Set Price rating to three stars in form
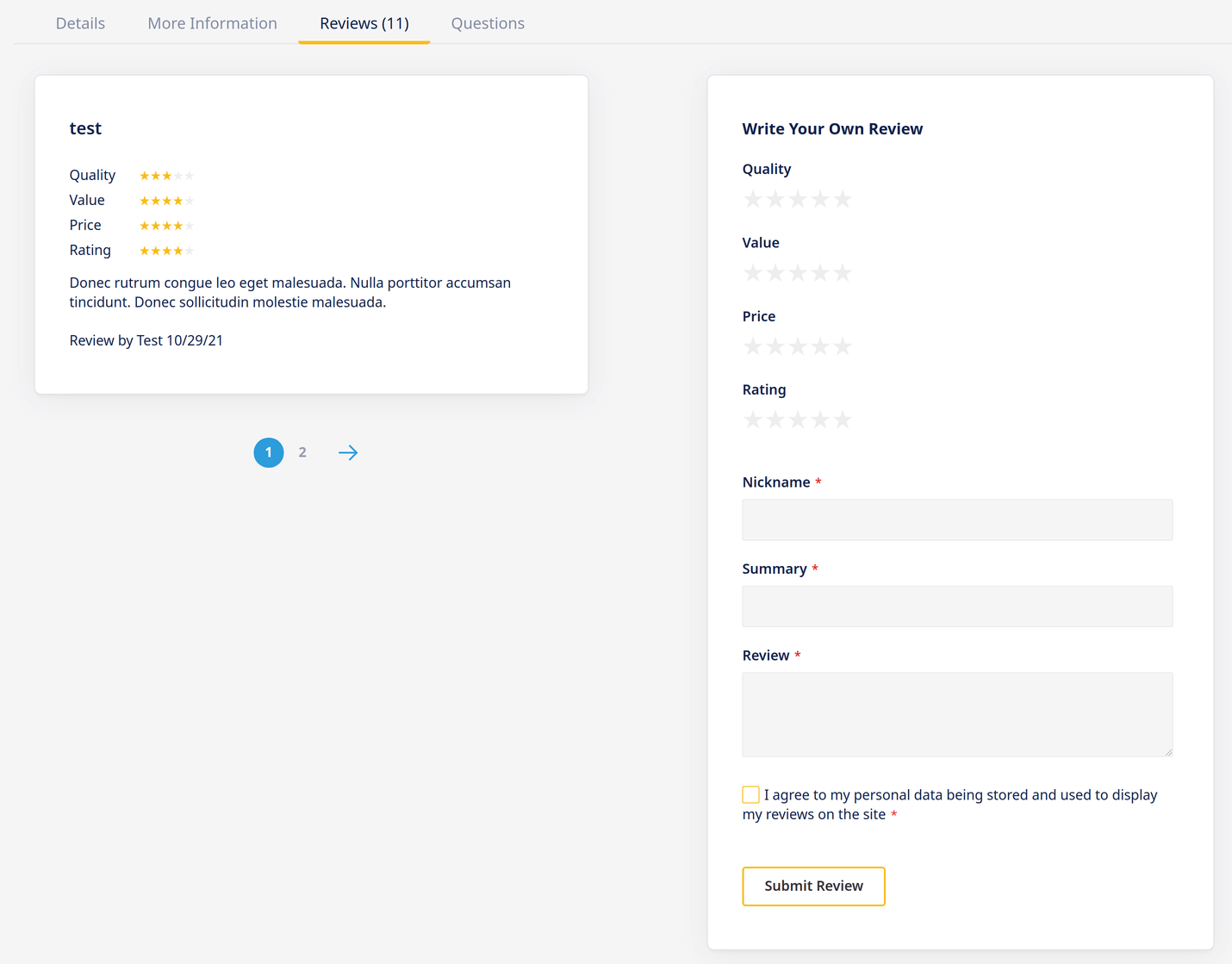 pyautogui.click(x=798, y=346)
